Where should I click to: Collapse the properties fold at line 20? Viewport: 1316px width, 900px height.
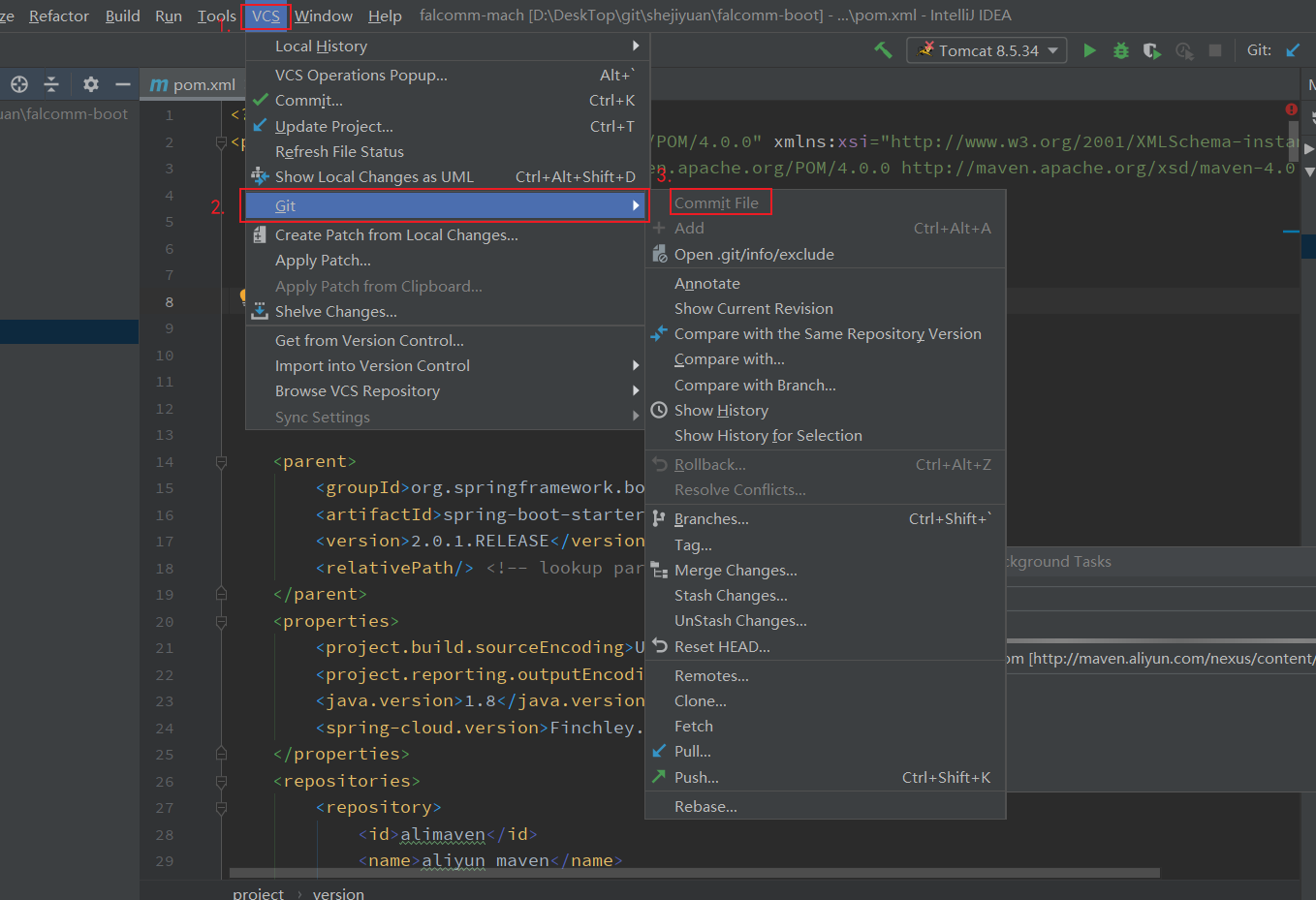coord(221,622)
